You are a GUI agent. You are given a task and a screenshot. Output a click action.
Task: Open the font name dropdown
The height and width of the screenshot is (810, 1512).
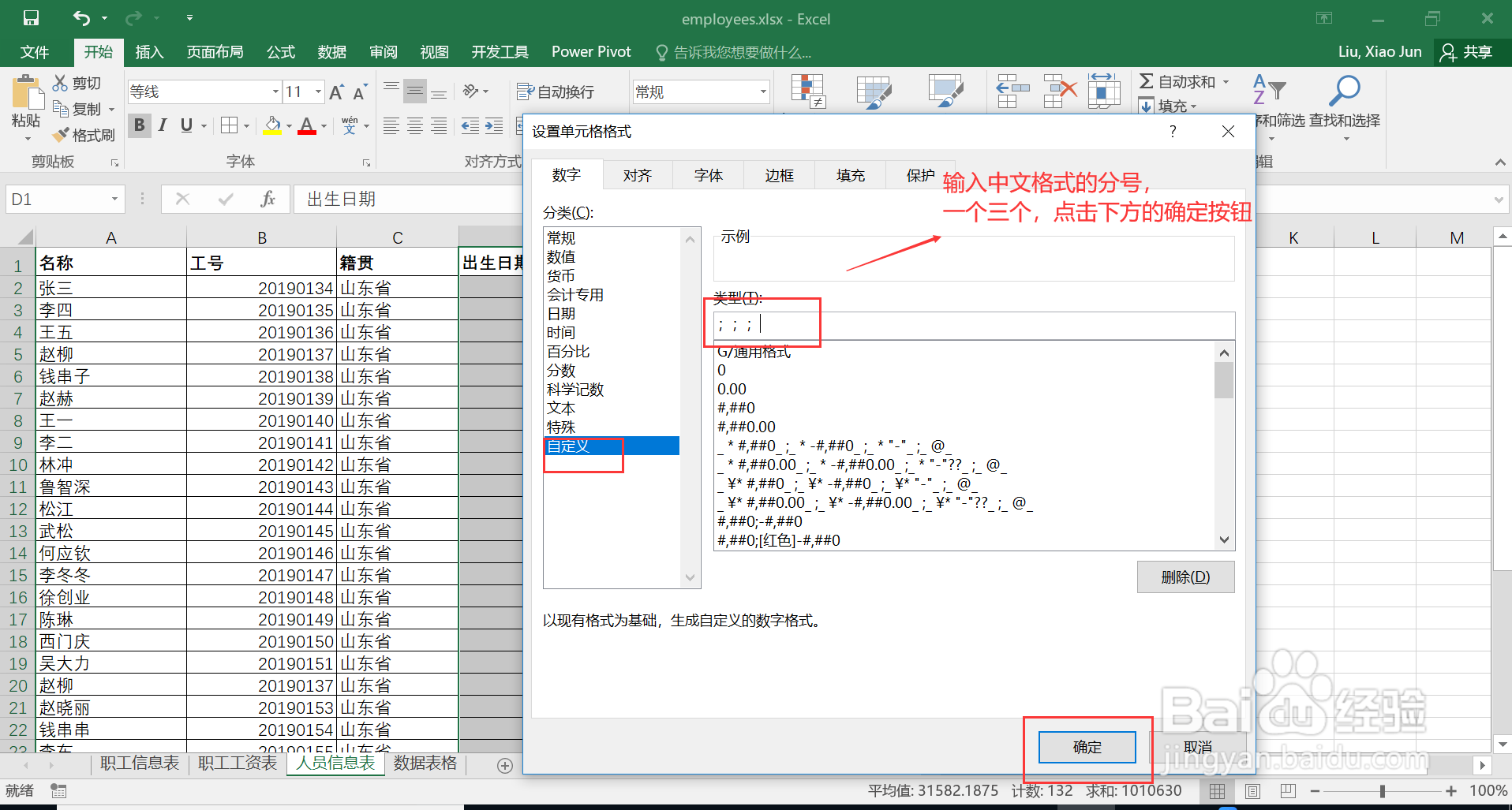[275, 91]
